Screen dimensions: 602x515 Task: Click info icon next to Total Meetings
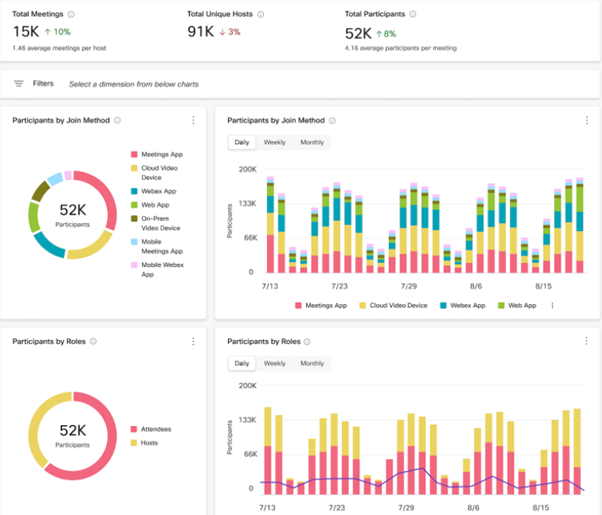(71, 15)
